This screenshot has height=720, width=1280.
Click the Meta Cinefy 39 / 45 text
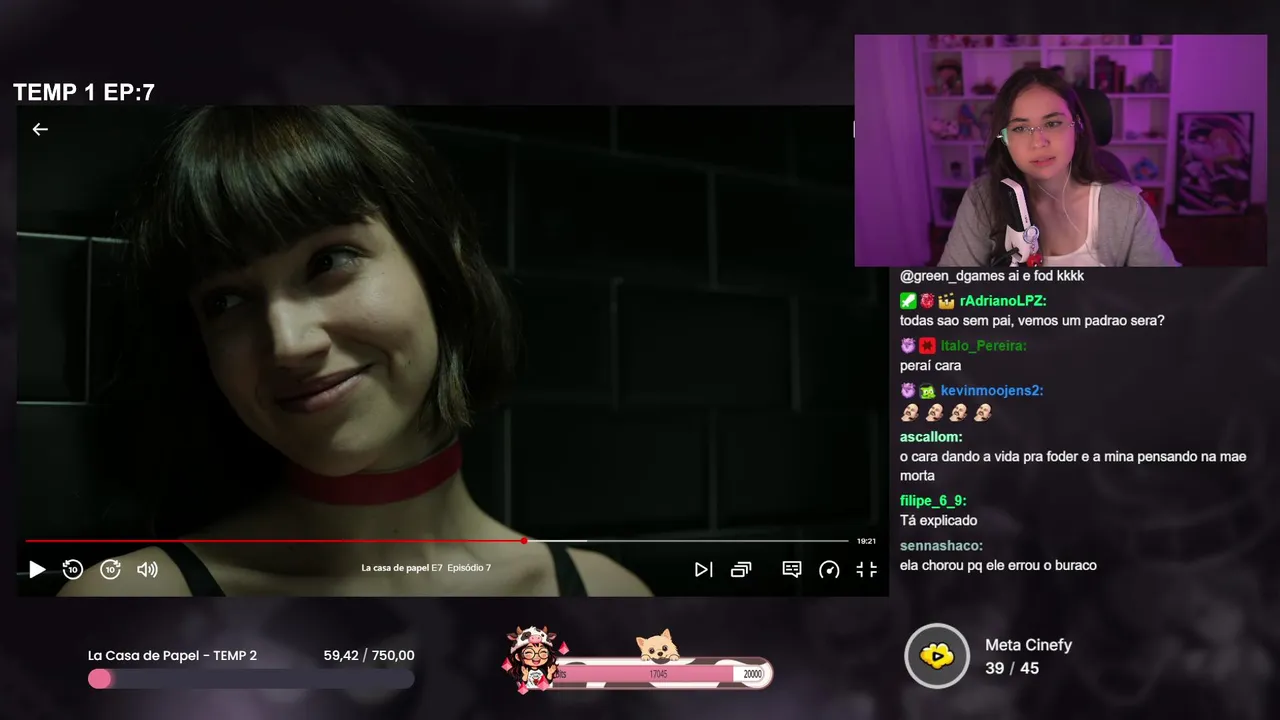pyautogui.click(x=1012, y=668)
